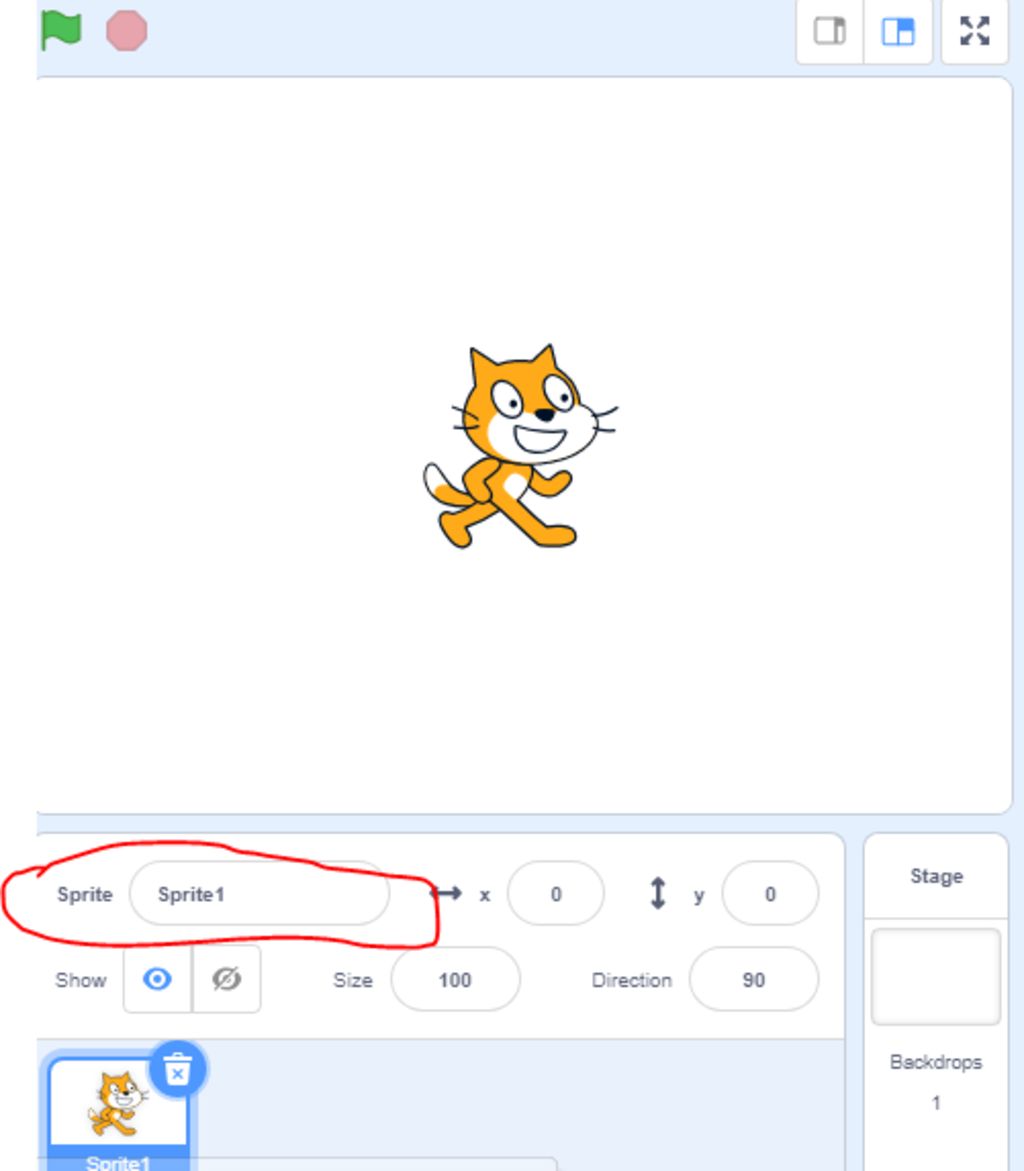Click the cat sprite on the stage

(520, 447)
